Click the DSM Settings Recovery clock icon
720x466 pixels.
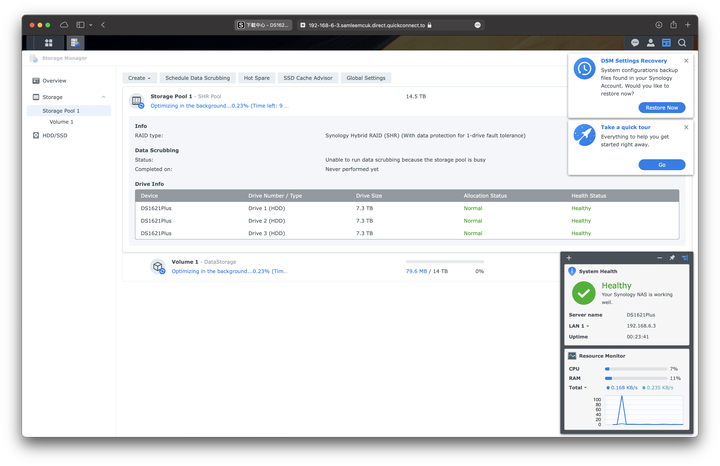coord(585,69)
